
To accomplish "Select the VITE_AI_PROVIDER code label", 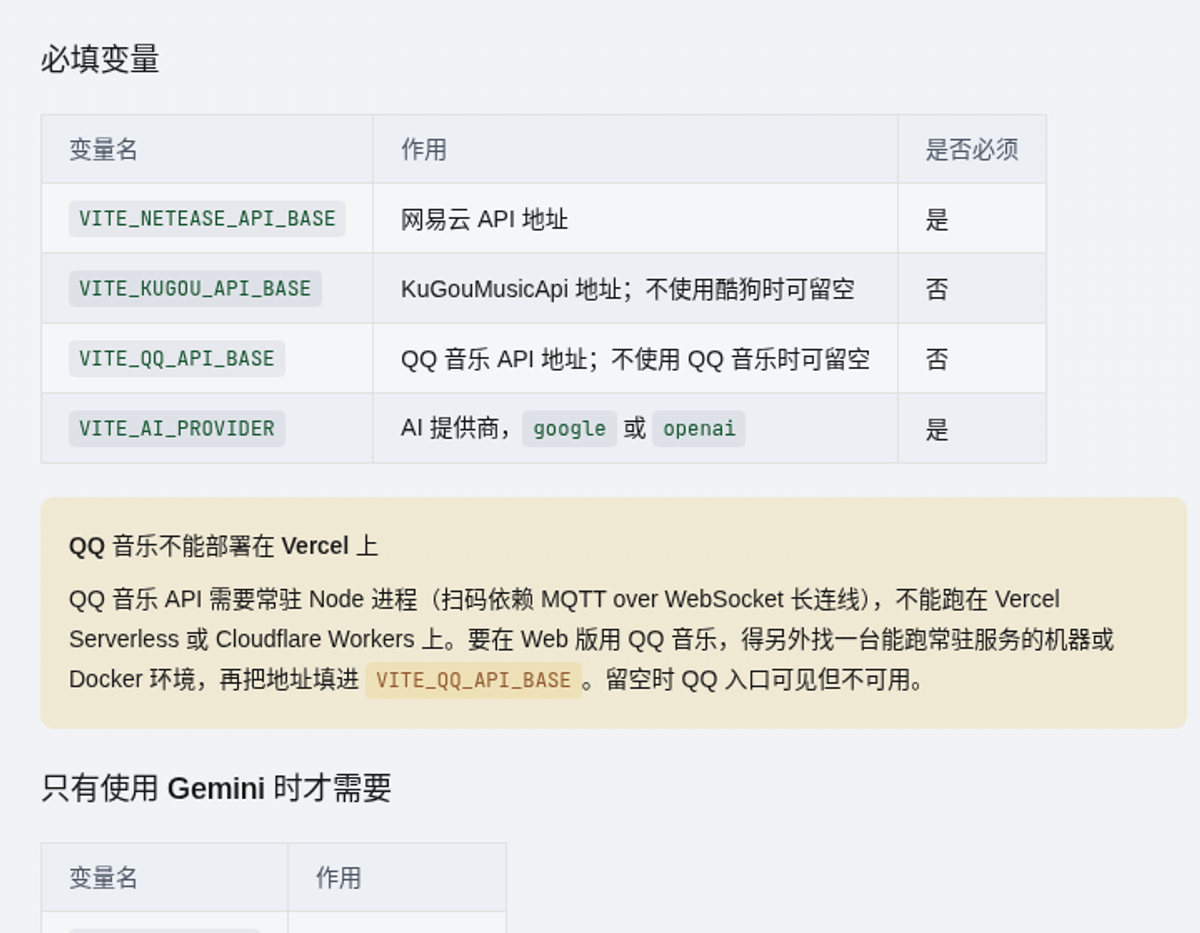I will (x=177, y=429).
